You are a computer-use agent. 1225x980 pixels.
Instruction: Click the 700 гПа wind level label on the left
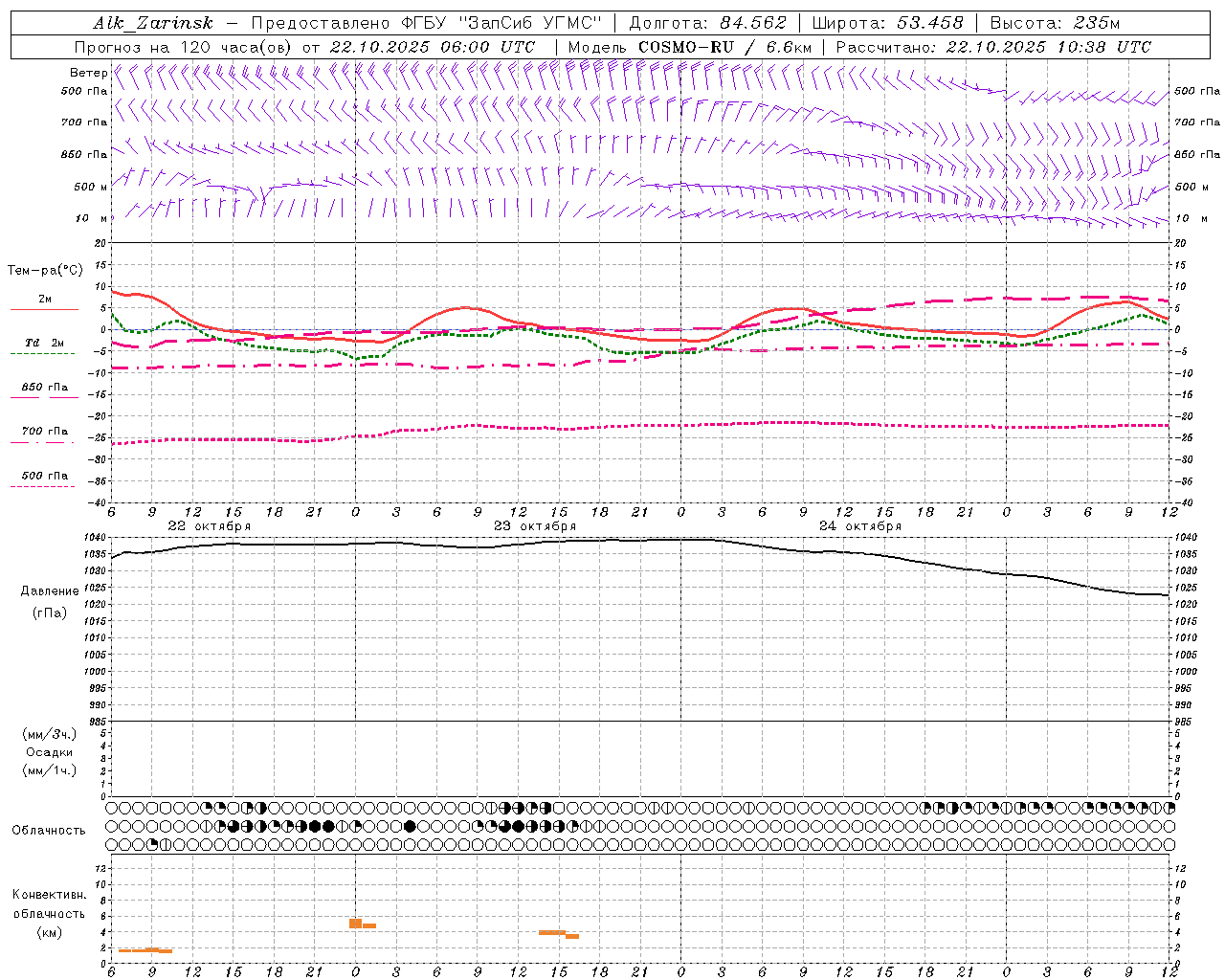(x=84, y=122)
